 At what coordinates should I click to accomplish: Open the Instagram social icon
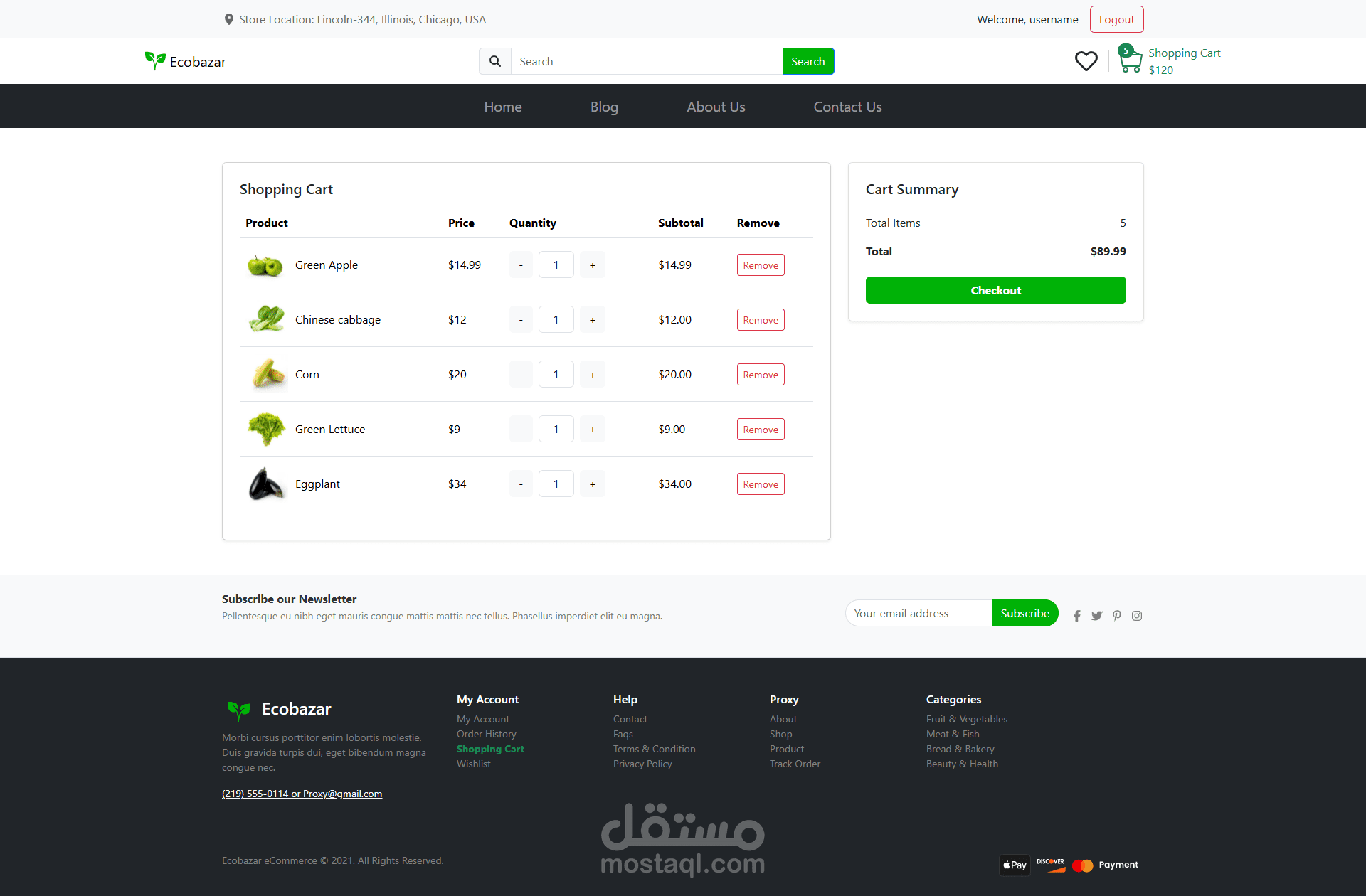point(1137,616)
